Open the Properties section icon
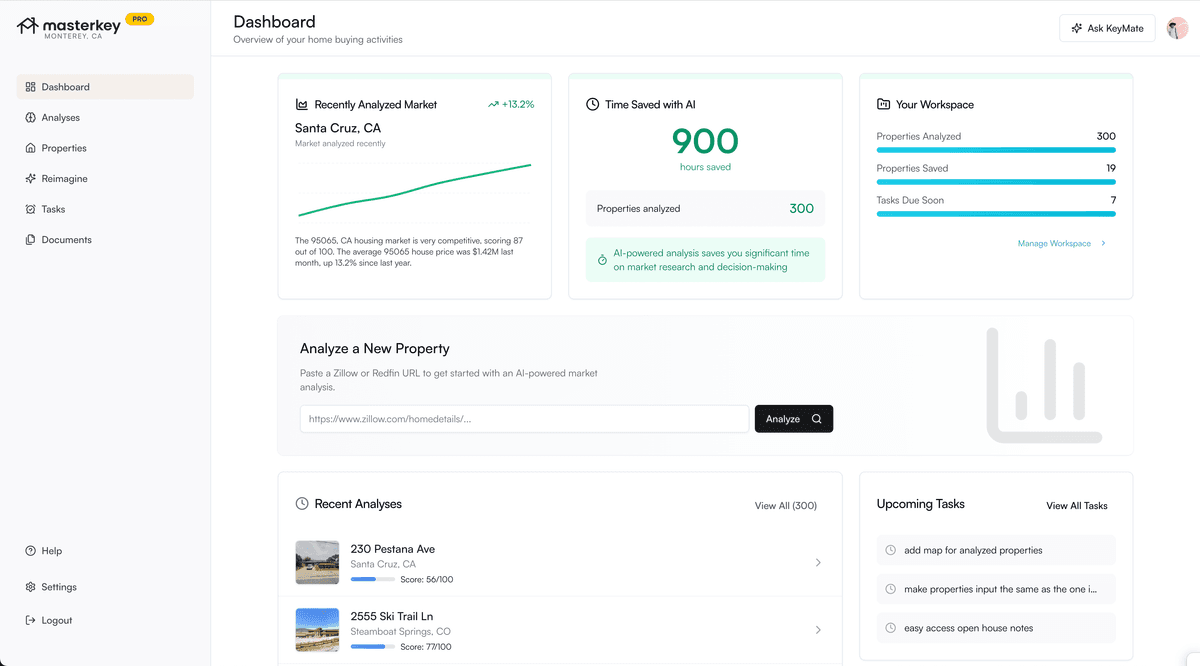The height and width of the screenshot is (666, 1200). click(x=30, y=148)
